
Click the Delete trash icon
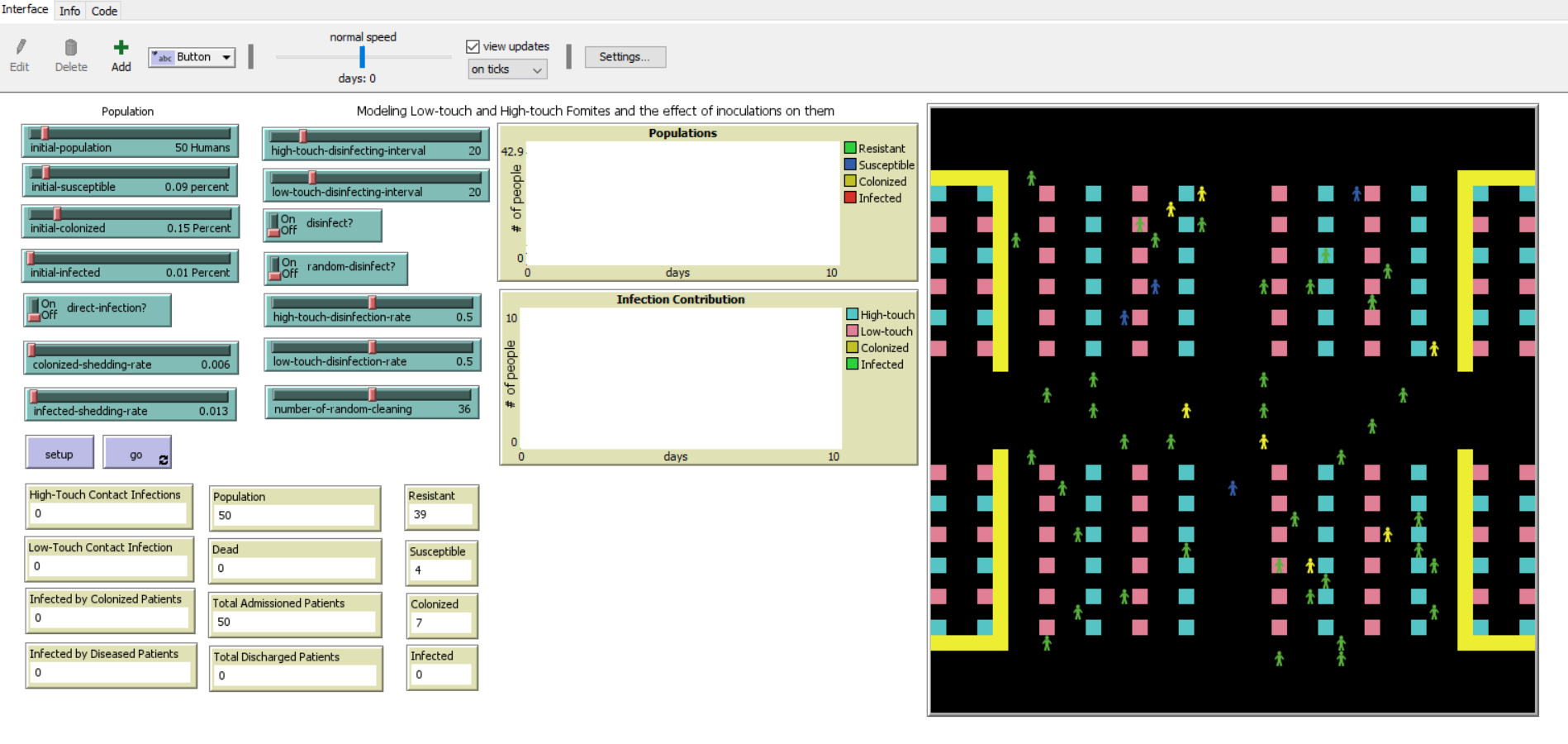point(71,48)
